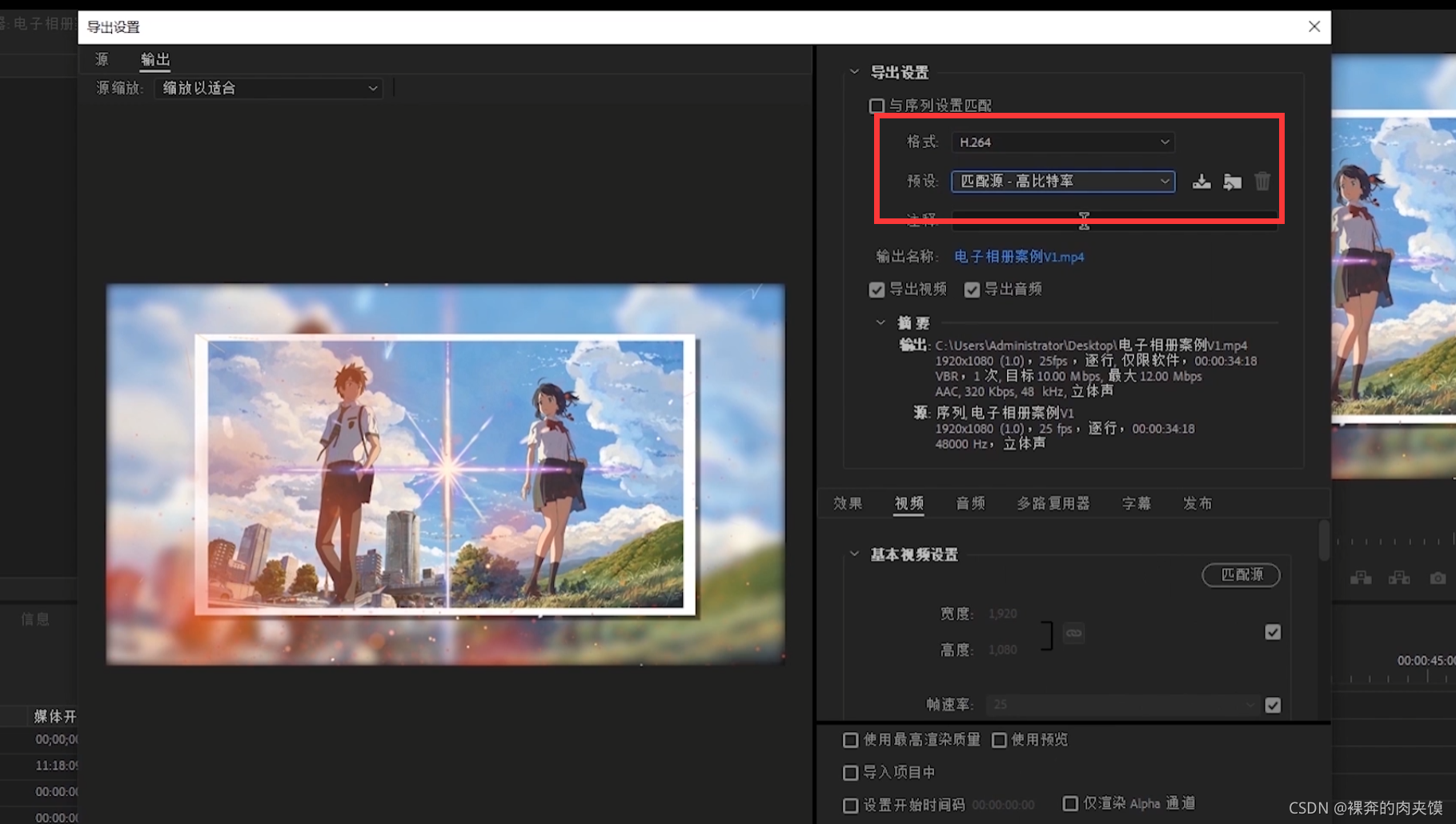Click the comments input field
This screenshot has width=1456, height=824.
1114,220
